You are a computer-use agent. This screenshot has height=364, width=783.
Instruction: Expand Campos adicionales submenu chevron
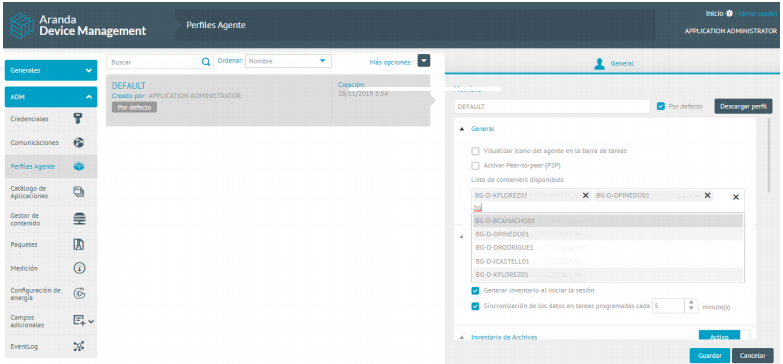point(91,321)
